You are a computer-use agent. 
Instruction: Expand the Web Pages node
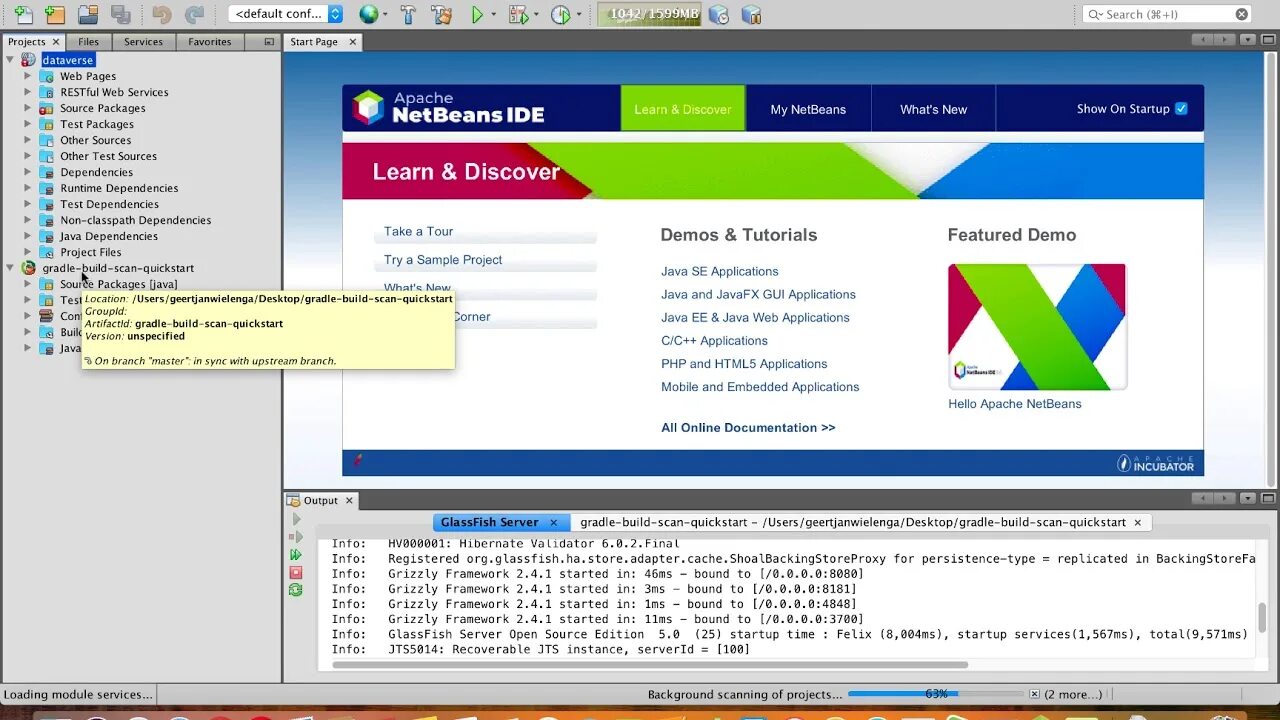27,76
